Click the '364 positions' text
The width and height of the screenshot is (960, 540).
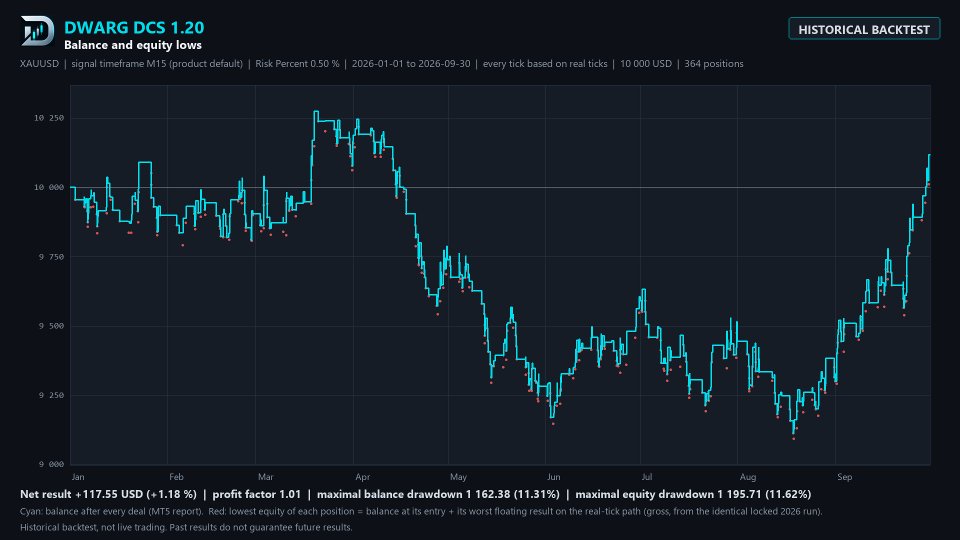point(714,64)
